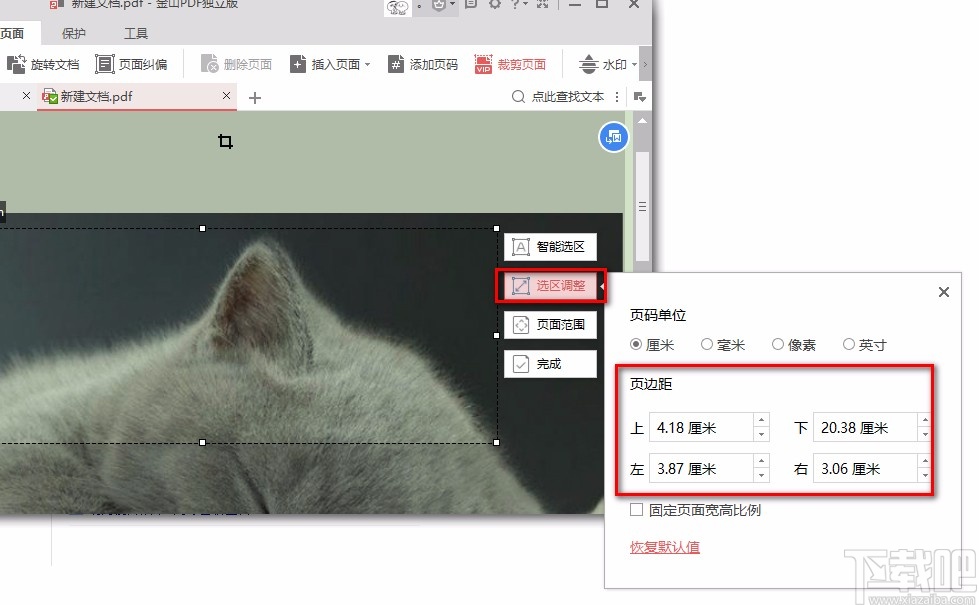Select the 旋转文档 rotate document tool
979x605 pixels.
(44, 63)
